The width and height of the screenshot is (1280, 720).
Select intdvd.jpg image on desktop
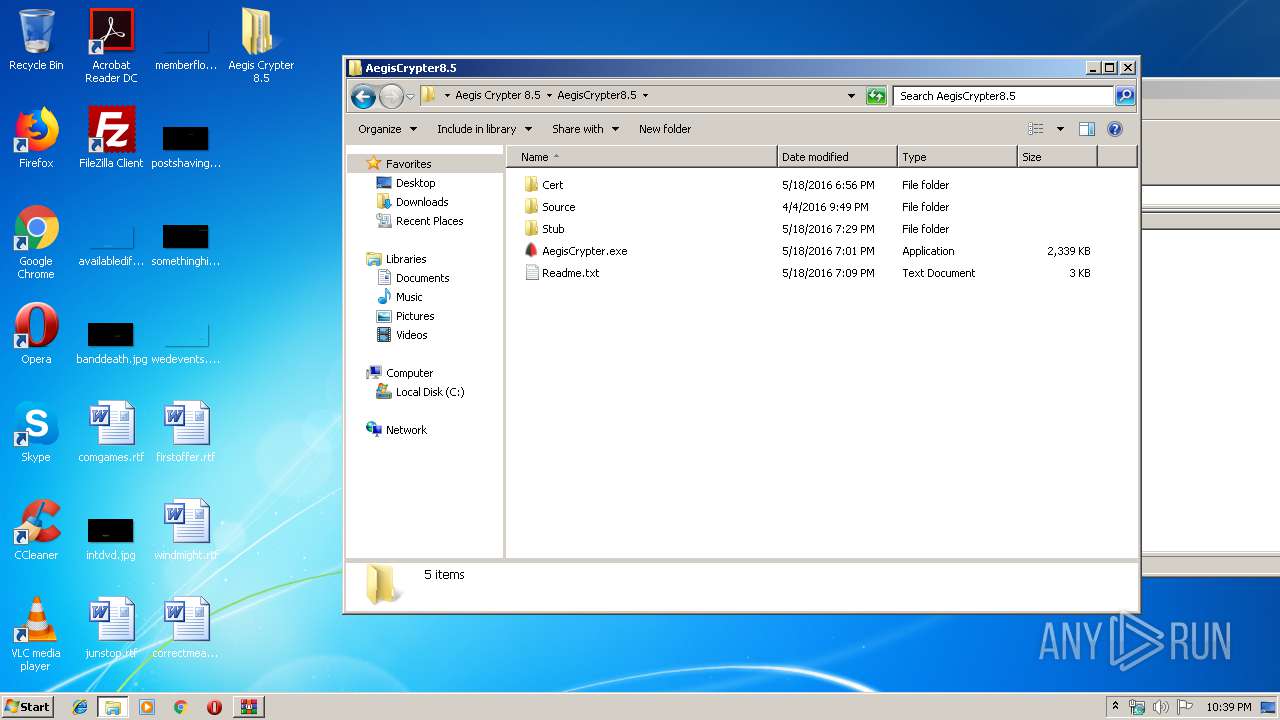click(111, 538)
